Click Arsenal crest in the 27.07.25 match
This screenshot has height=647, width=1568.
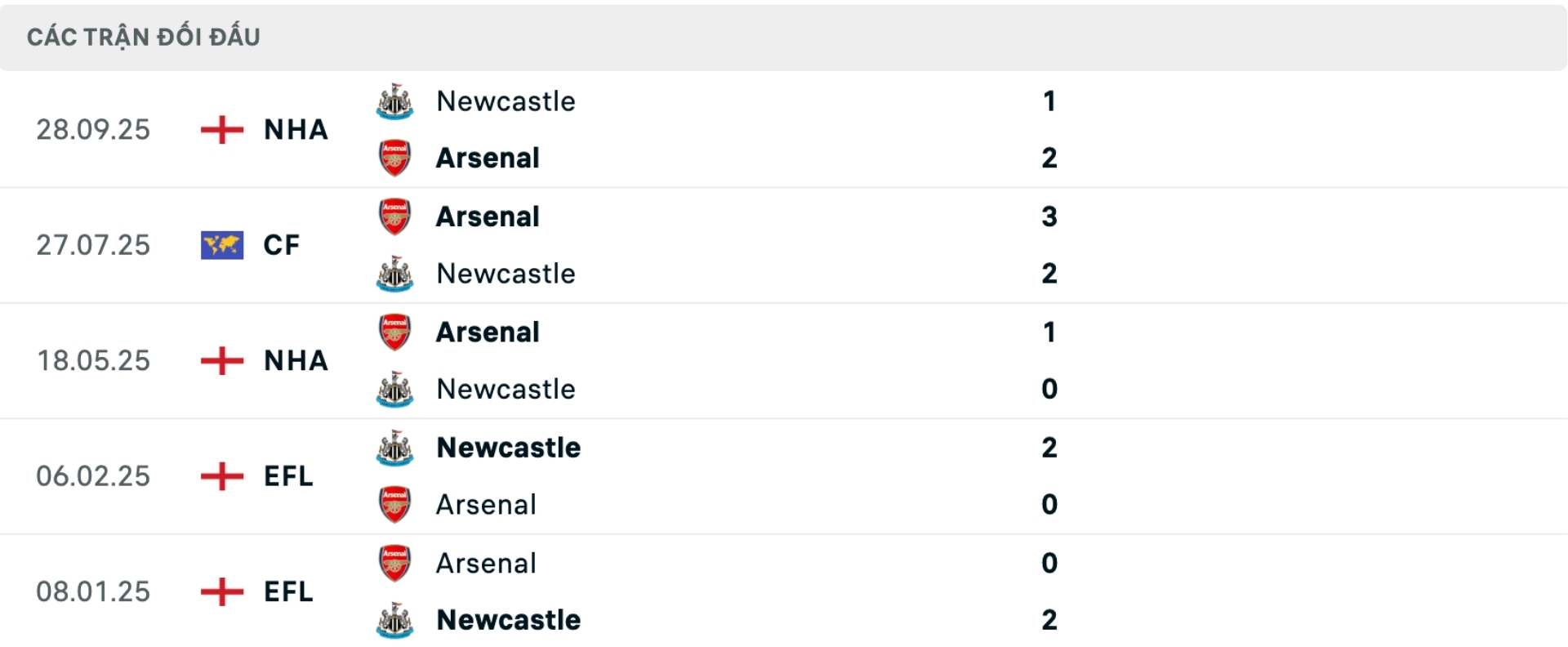394,216
